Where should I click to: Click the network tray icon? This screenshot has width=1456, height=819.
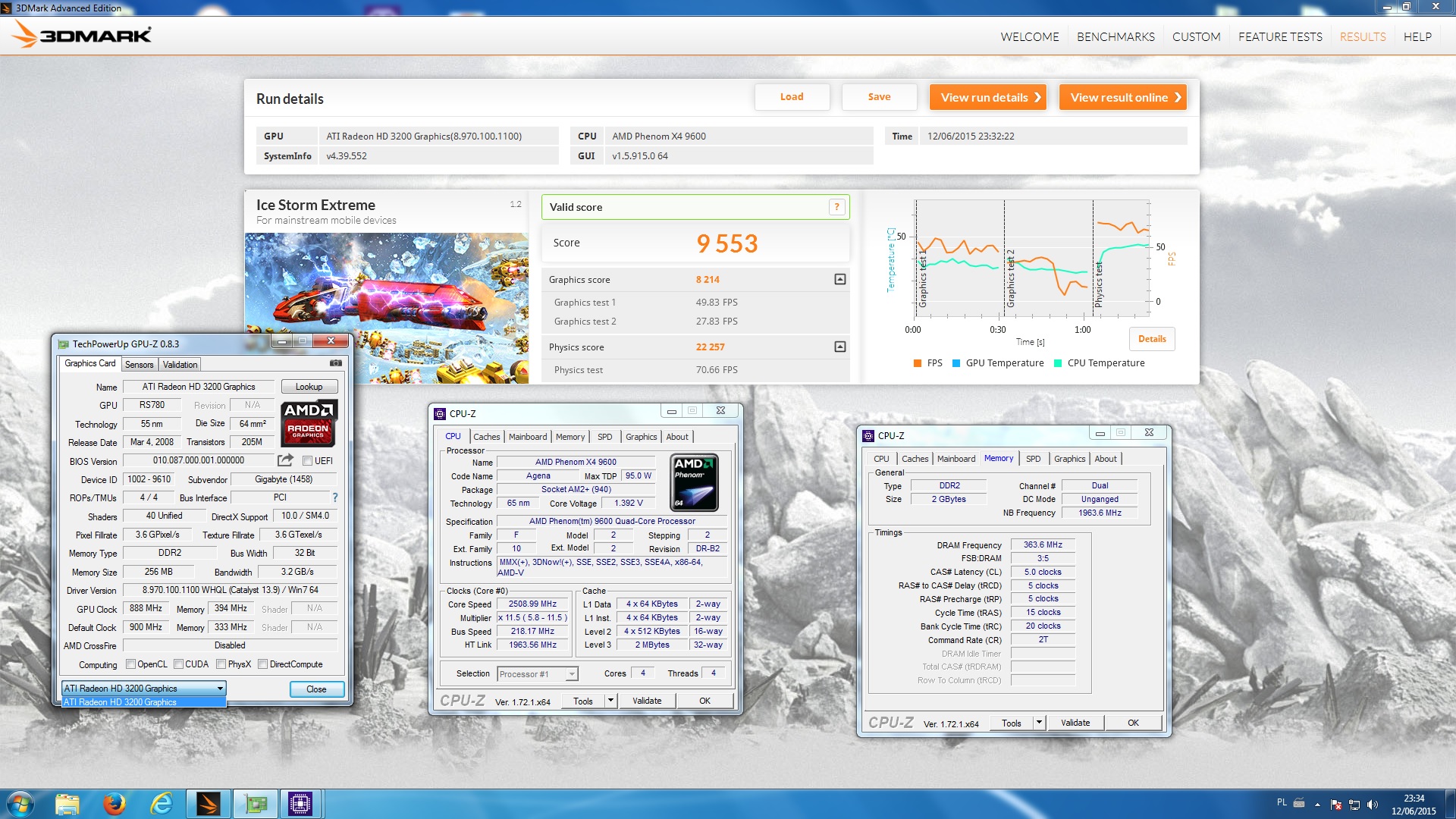pos(1354,805)
